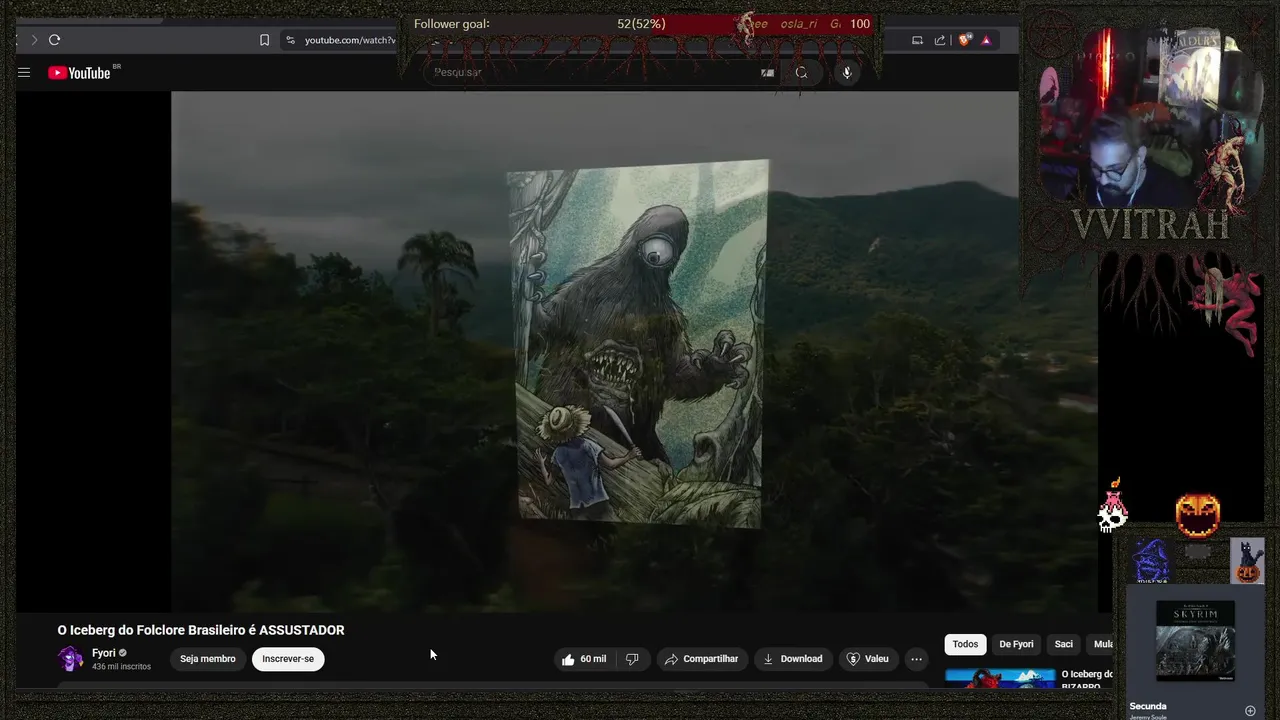Open the on-screen keyboard icon in search box
The image size is (1280, 720).
pyautogui.click(x=767, y=72)
